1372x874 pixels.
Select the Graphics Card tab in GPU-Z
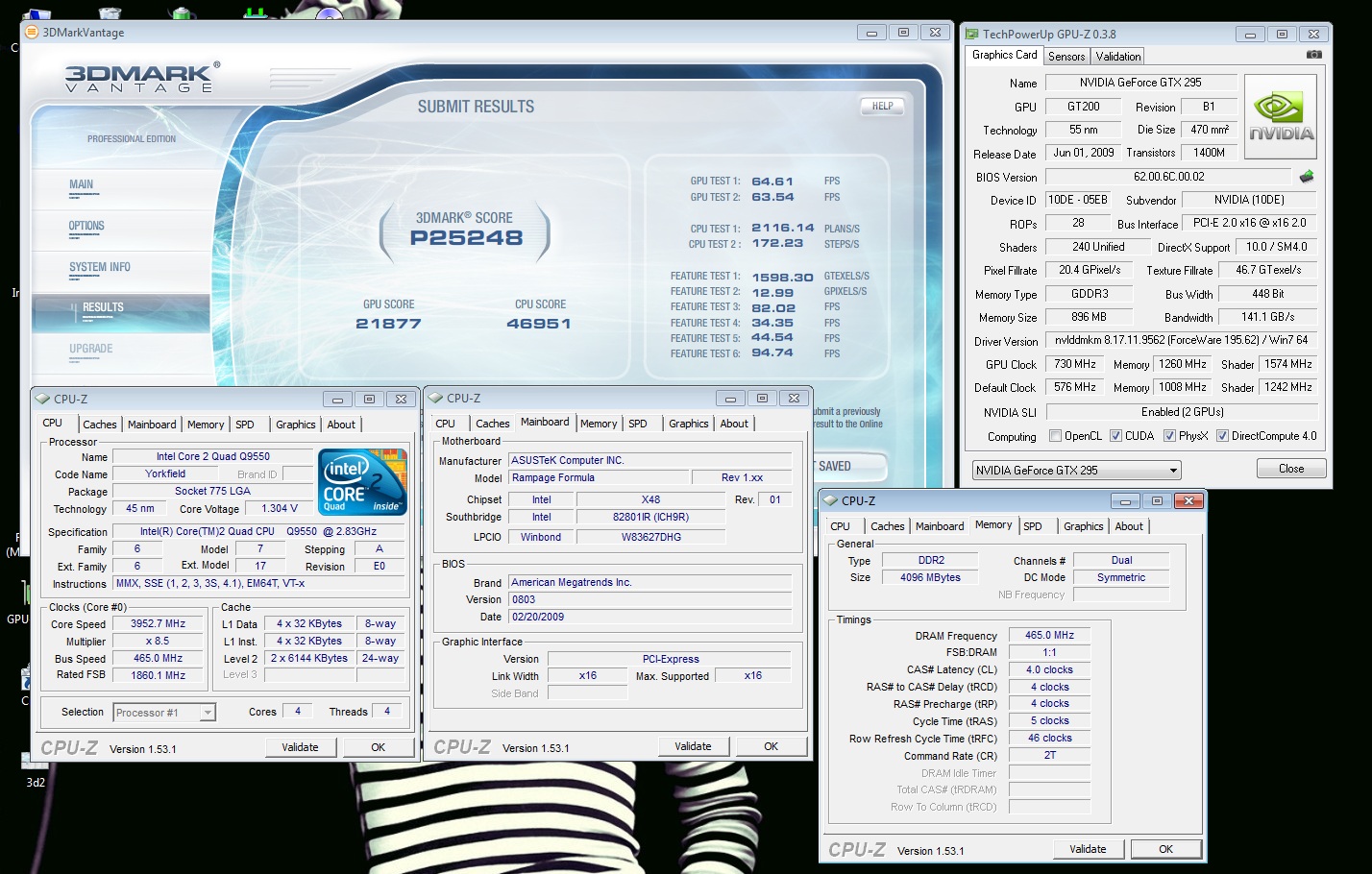[x=1004, y=55]
